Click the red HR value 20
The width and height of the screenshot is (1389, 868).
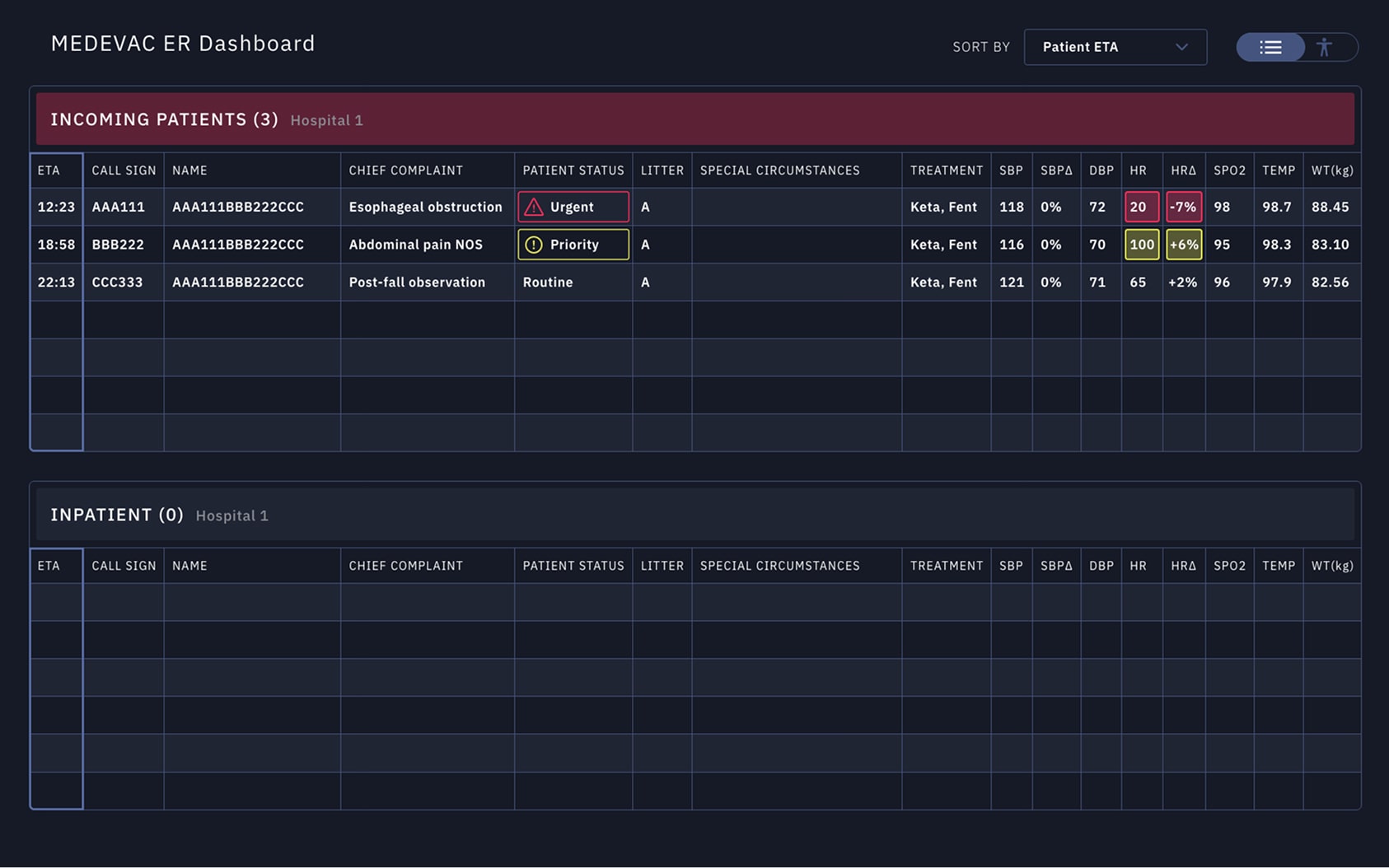click(x=1141, y=208)
